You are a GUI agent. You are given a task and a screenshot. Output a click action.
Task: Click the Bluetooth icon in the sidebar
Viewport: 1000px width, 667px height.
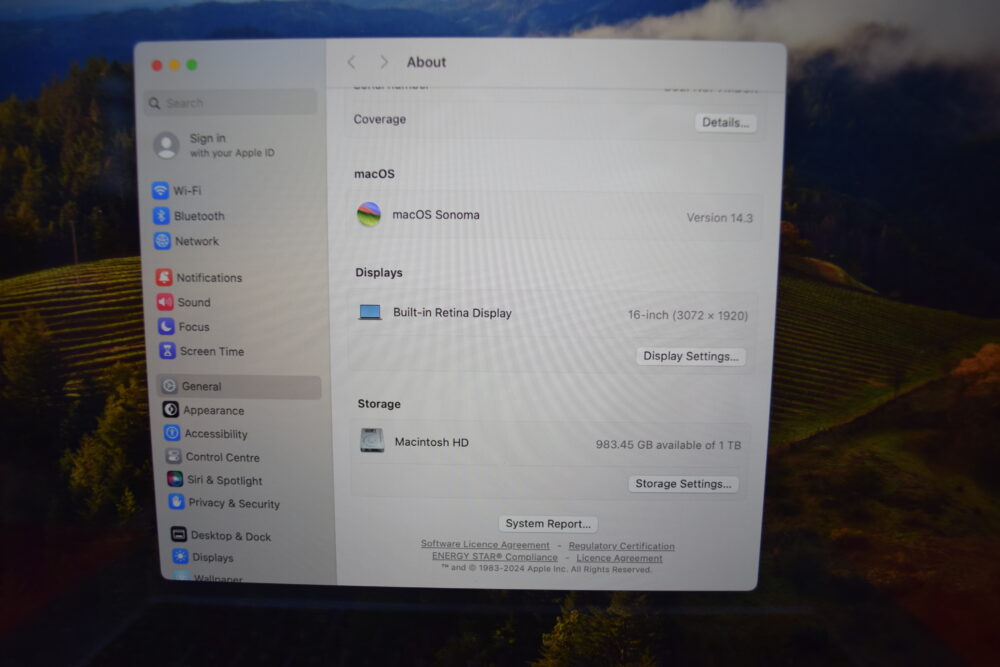pyautogui.click(x=161, y=216)
